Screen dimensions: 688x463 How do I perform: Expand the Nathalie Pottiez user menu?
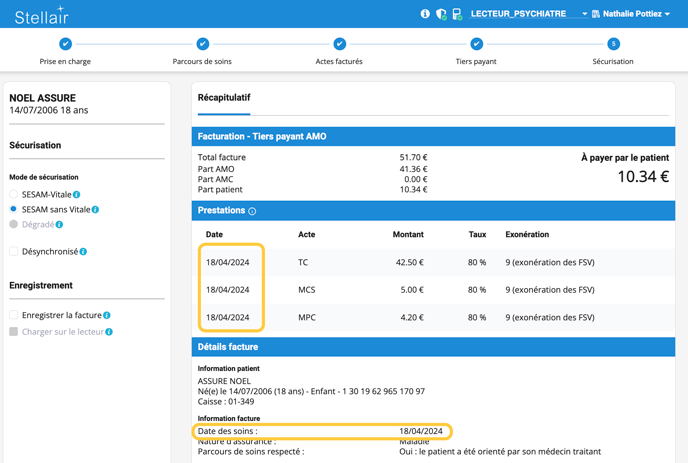coord(631,14)
